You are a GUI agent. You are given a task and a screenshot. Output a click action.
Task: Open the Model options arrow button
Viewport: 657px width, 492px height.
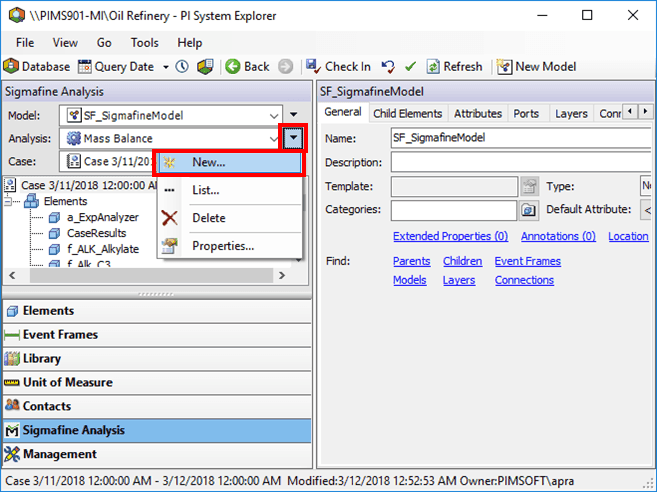point(294,114)
